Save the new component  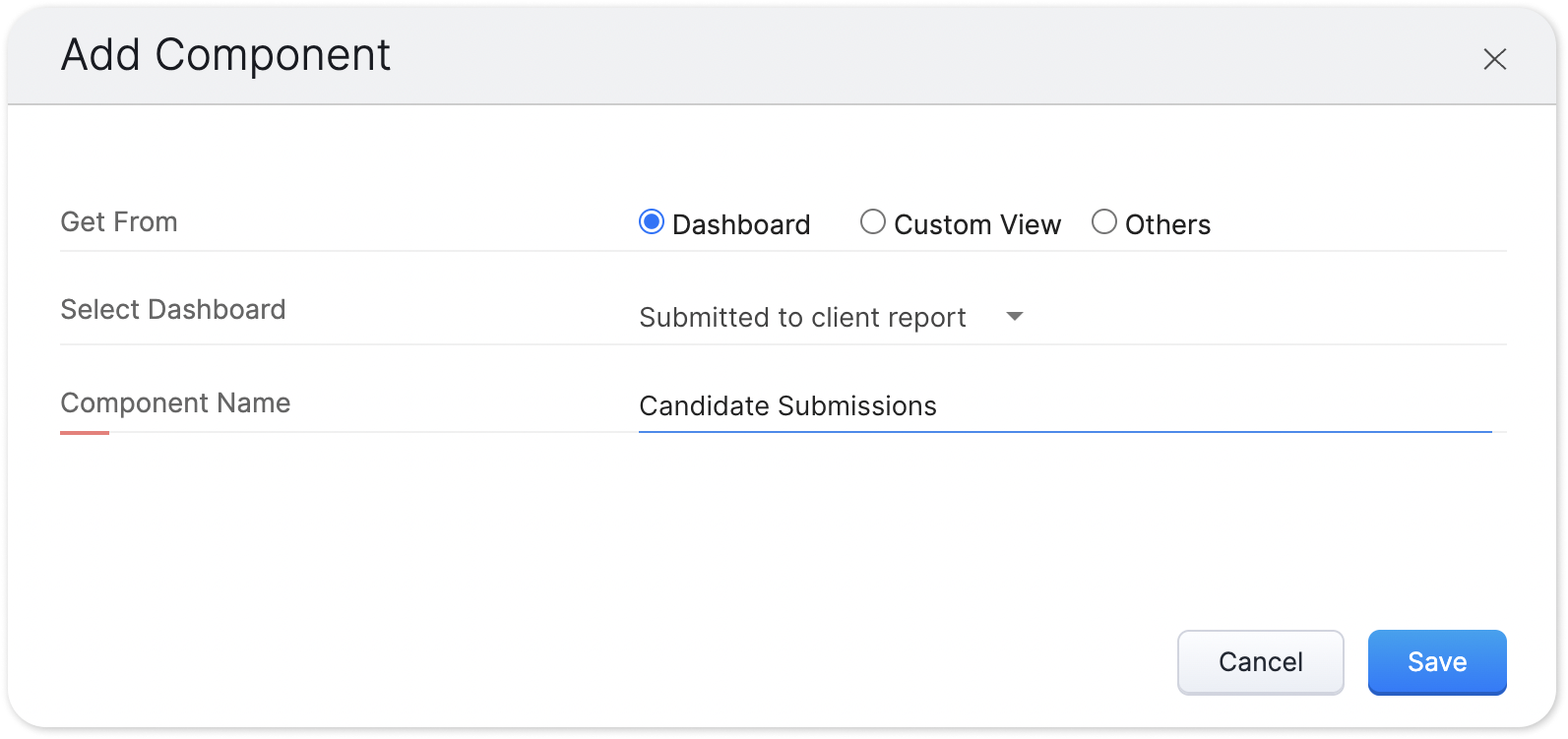(x=1436, y=662)
